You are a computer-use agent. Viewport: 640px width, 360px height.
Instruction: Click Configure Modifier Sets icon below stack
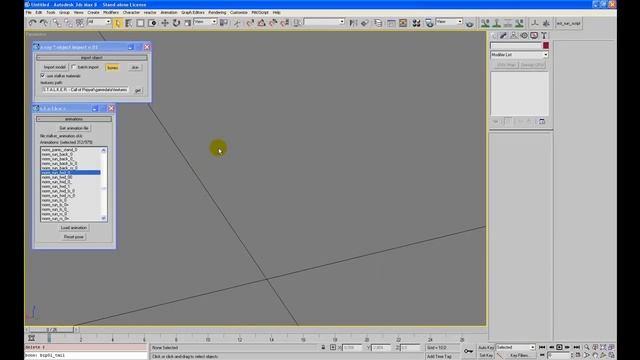click(542, 121)
